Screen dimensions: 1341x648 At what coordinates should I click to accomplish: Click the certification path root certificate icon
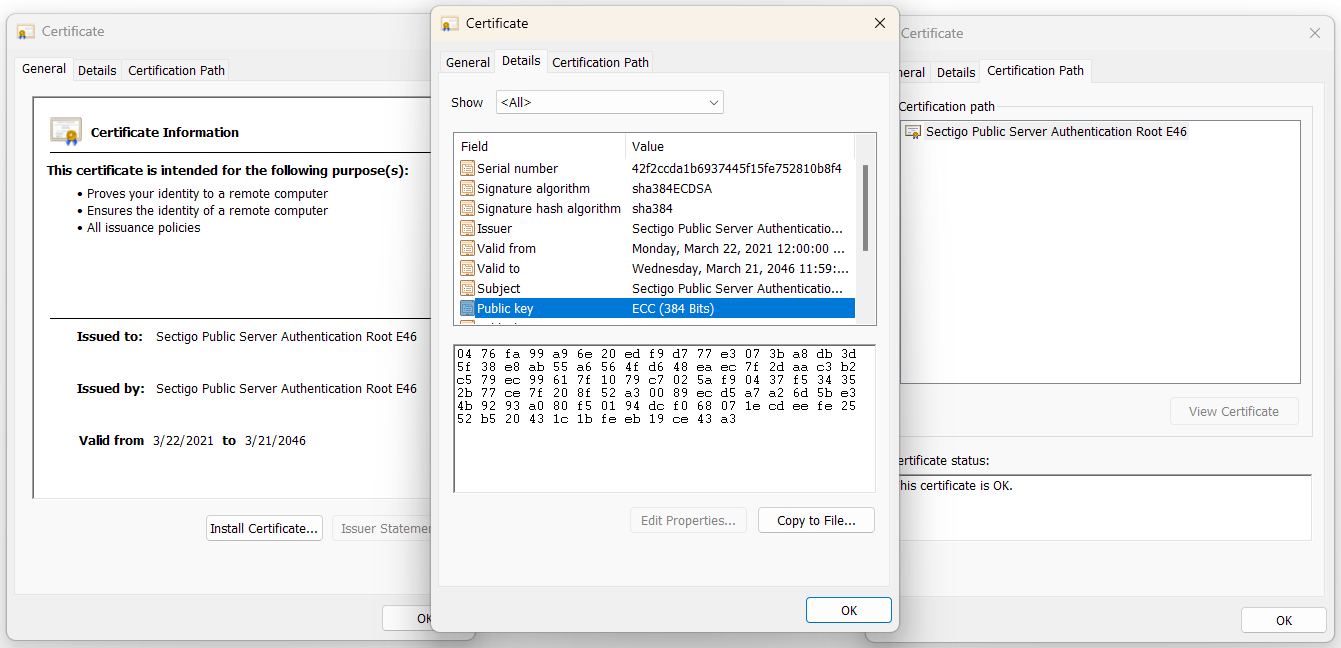pos(913,131)
